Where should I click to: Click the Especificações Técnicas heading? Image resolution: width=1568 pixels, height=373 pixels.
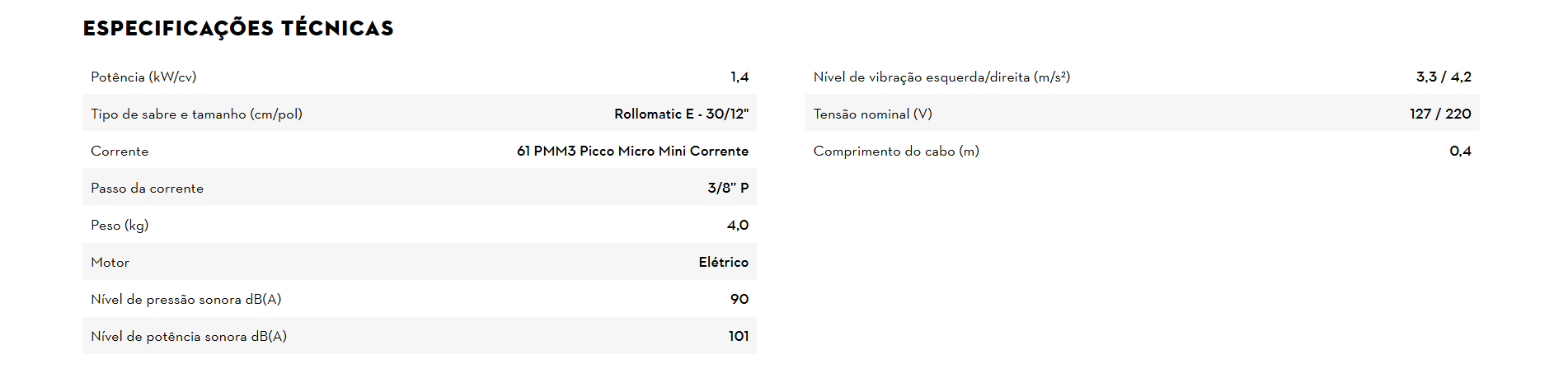click(238, 29)
